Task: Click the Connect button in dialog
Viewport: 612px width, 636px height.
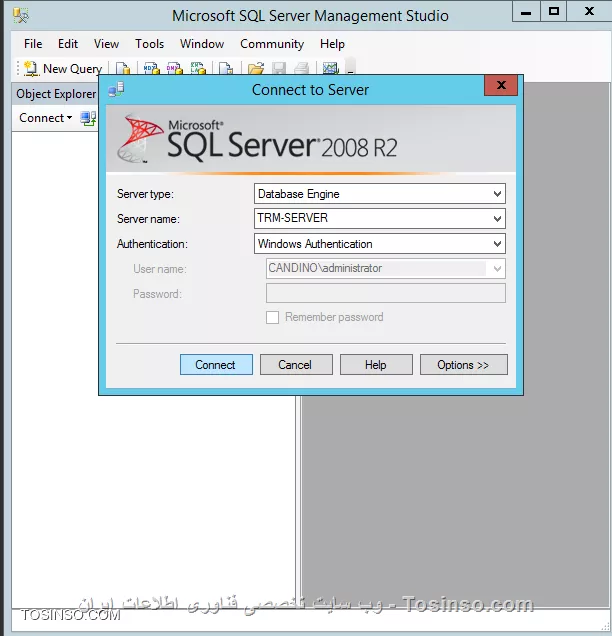Action: [216, 365]
